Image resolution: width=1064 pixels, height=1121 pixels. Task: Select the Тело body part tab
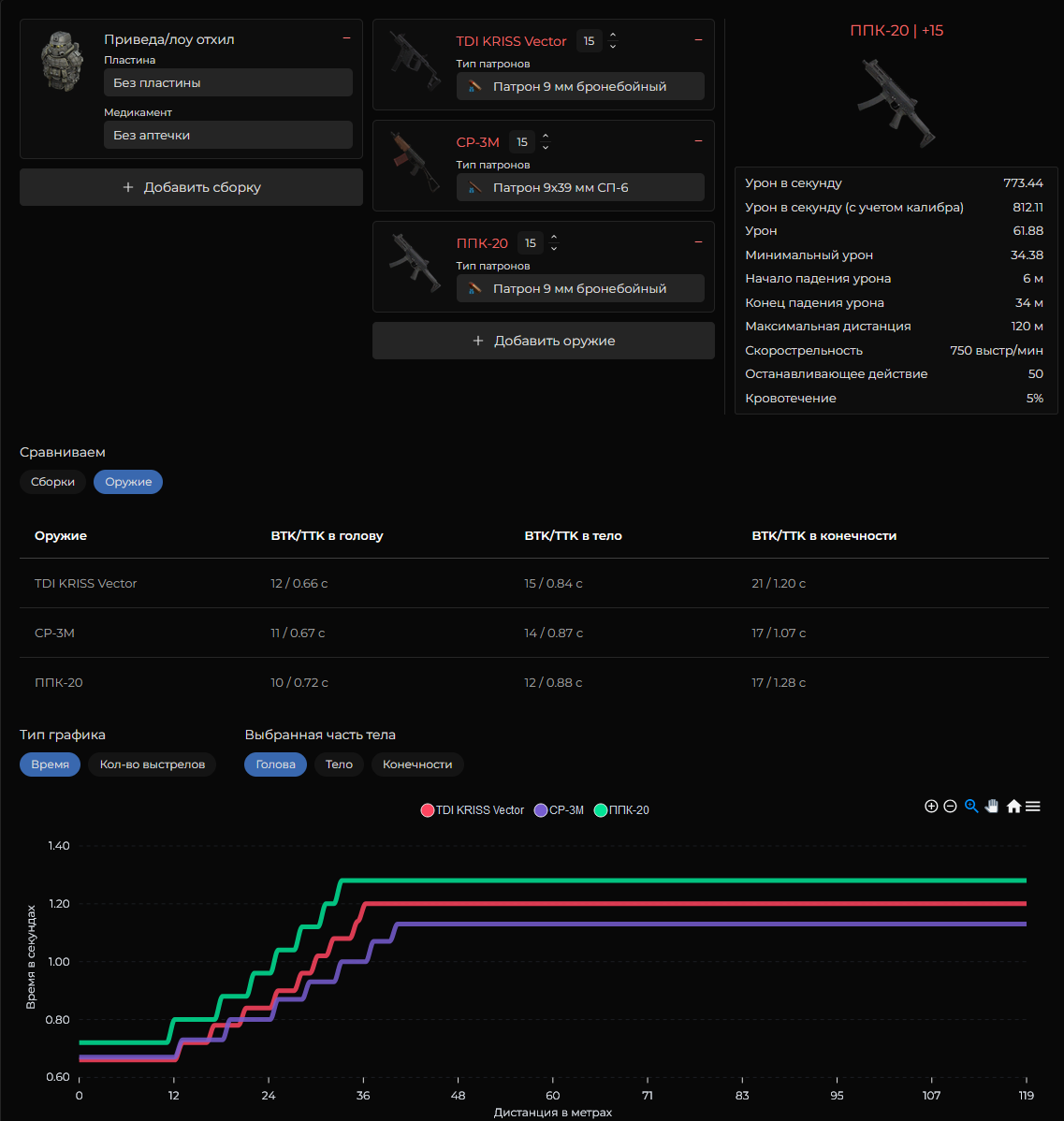tap(339, 764)
